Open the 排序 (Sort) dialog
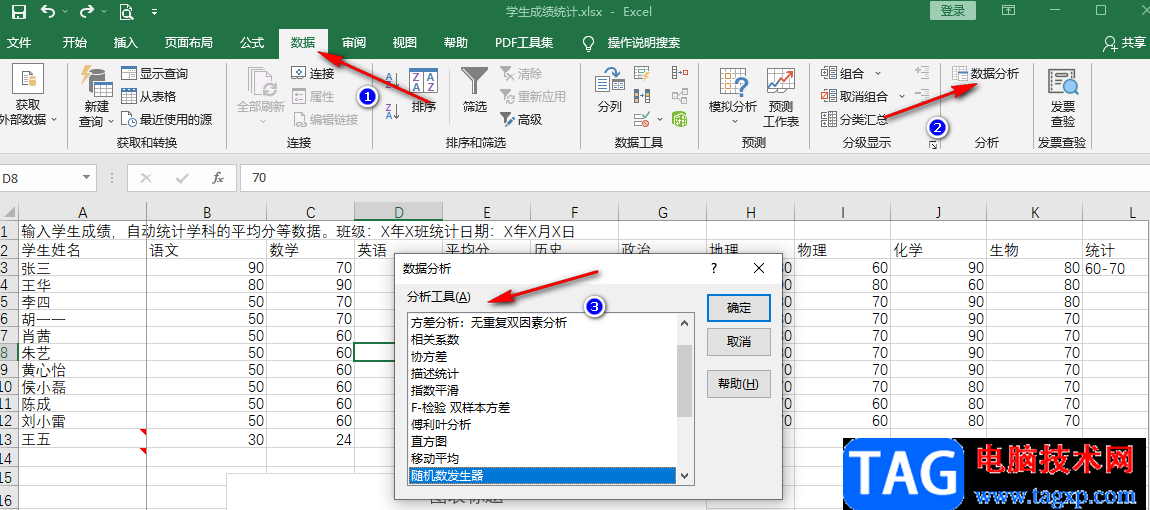1150x510 pixels. [x=423, y=92]
